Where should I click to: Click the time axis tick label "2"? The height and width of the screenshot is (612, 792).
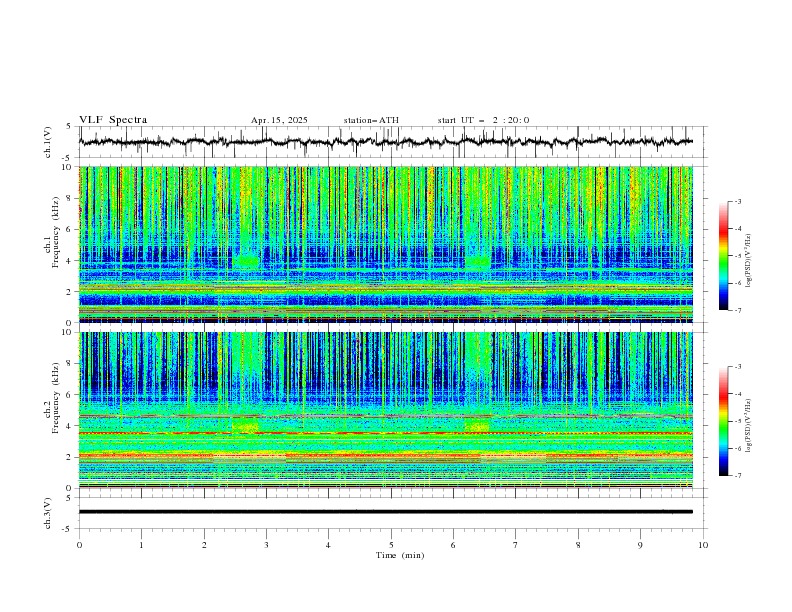point(204,545)
